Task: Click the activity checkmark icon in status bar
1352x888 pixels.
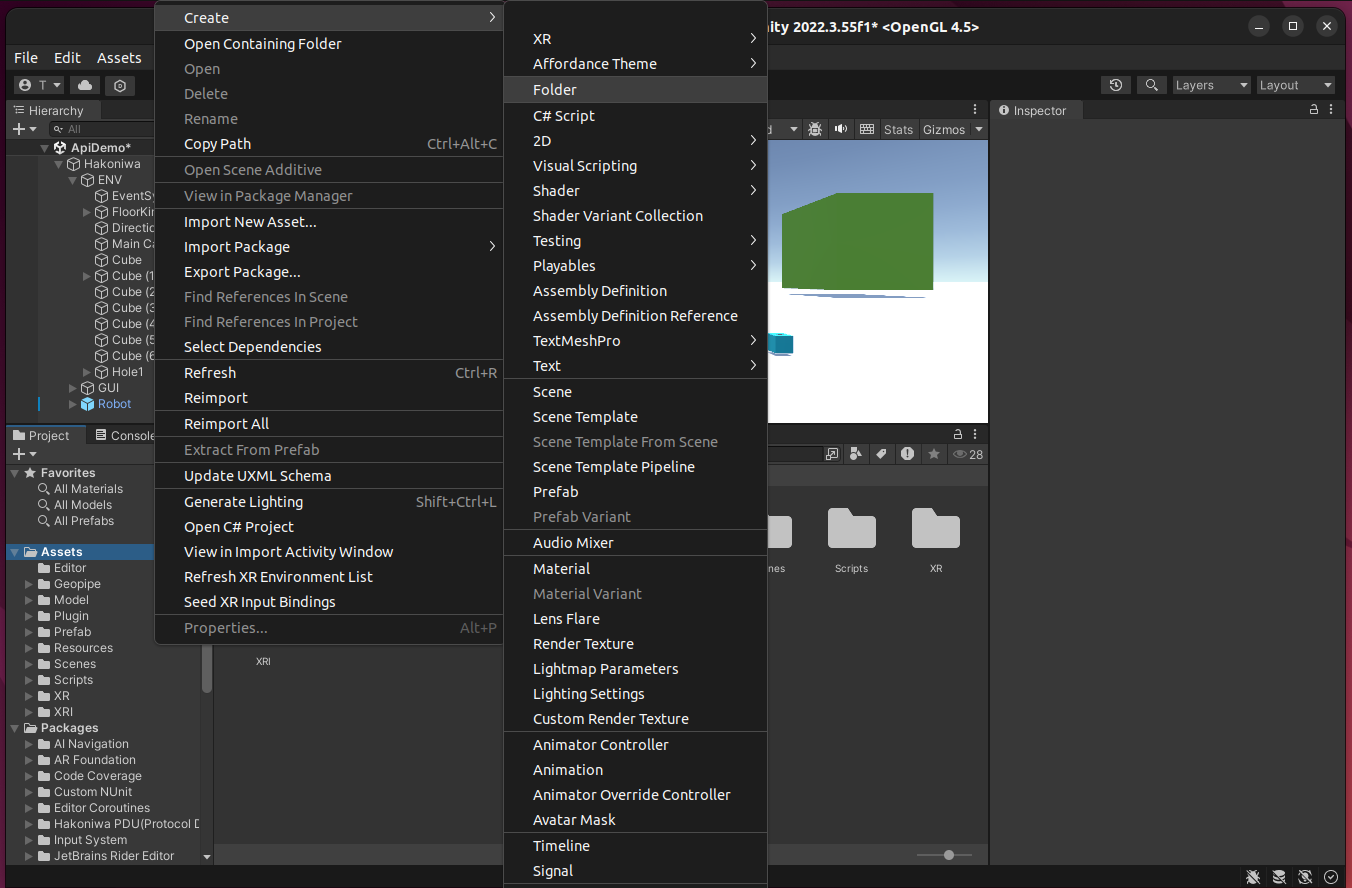Action: click(1331, 877)
